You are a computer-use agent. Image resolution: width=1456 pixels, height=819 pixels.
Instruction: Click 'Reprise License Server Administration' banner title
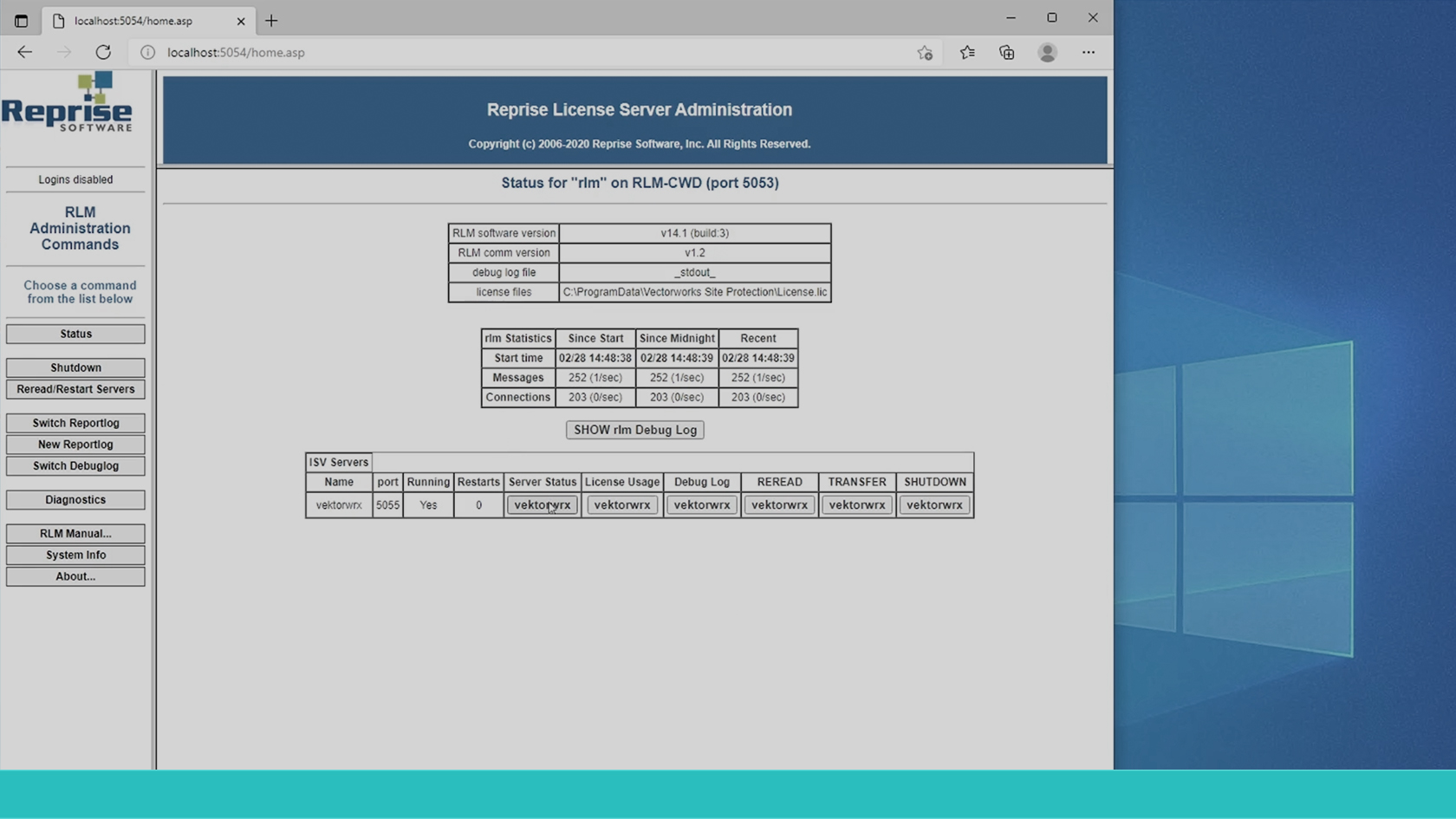[640, 110]
